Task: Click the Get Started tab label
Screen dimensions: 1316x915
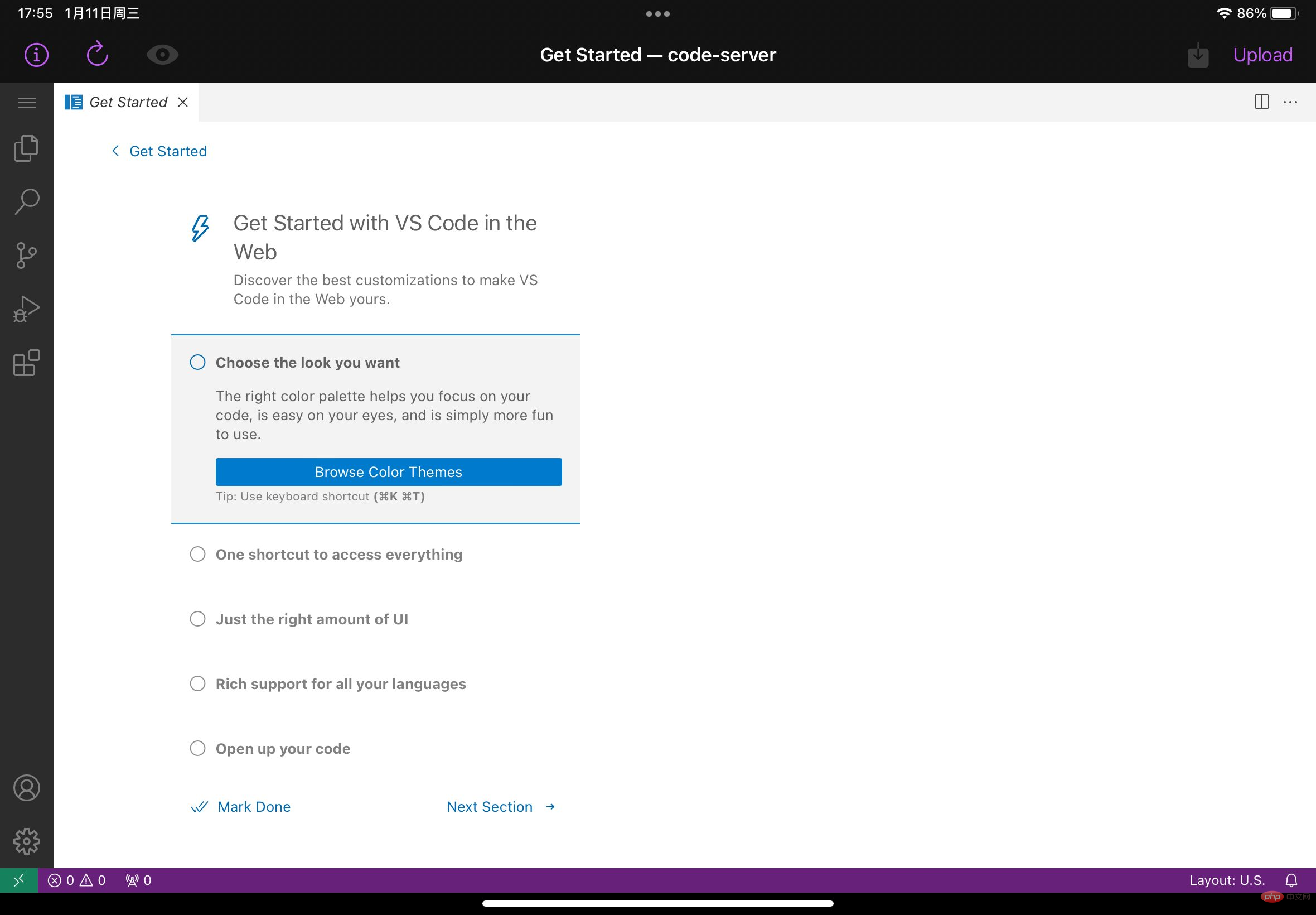Action: pos(128,101)
